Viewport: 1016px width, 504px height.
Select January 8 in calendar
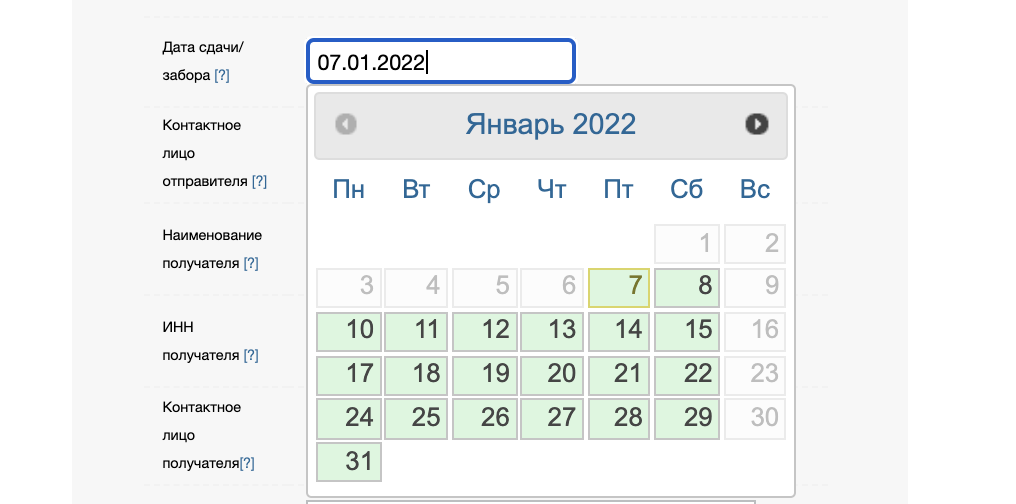coord(687,288)
